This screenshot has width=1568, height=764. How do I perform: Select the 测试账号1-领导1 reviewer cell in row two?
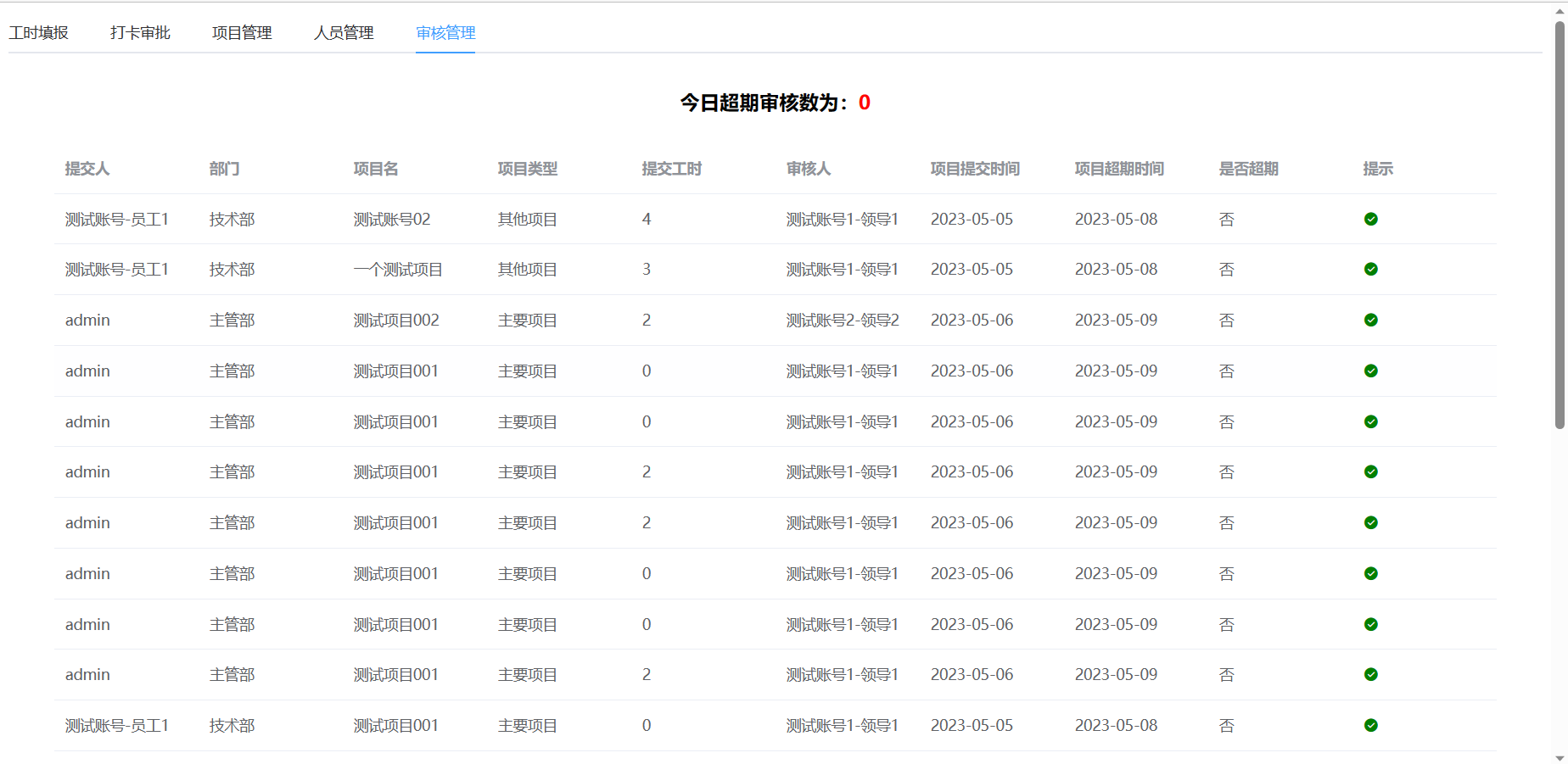tap(843, 270)
